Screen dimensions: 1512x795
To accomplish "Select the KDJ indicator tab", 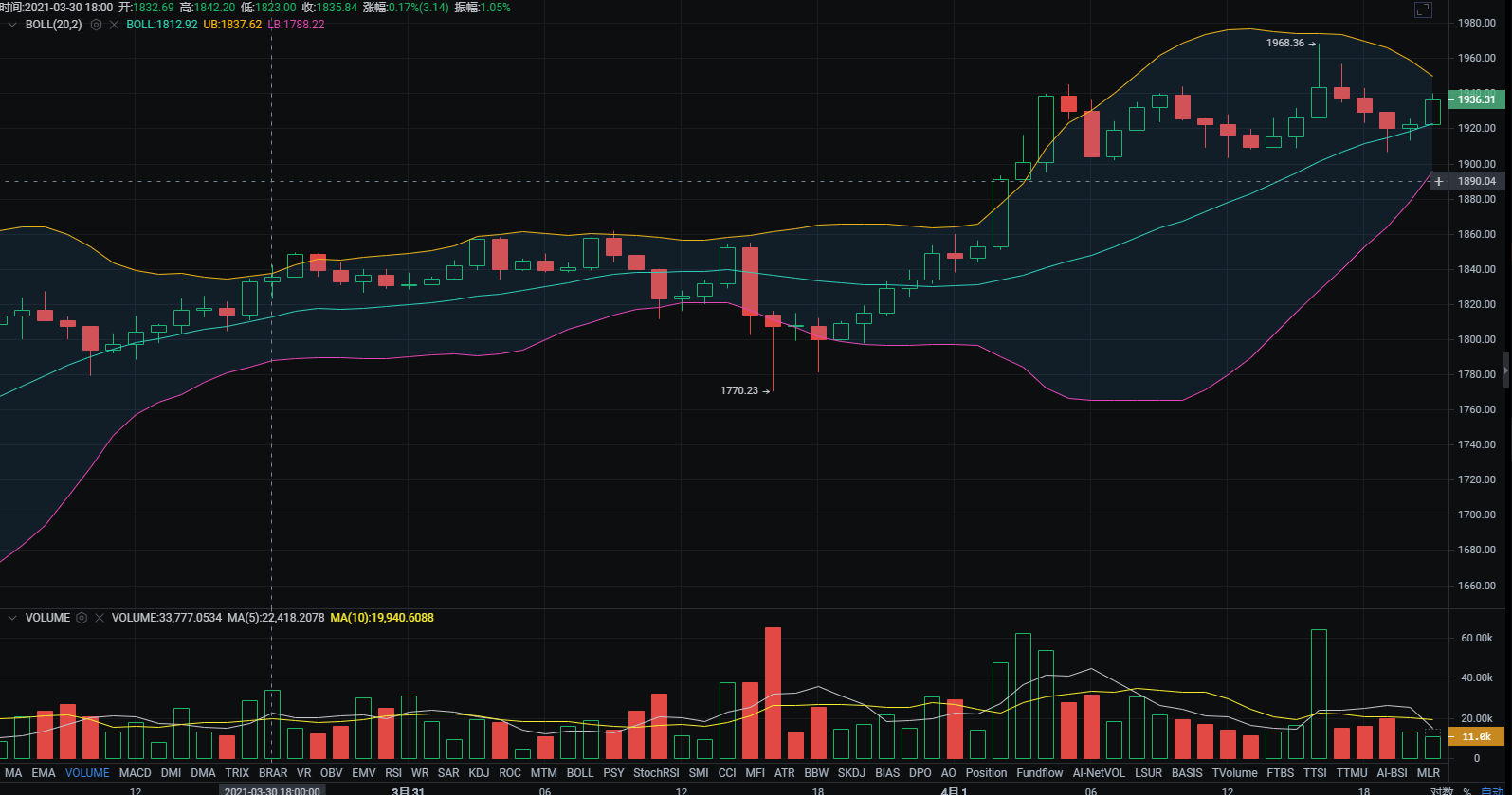I will tap(479, 773).
